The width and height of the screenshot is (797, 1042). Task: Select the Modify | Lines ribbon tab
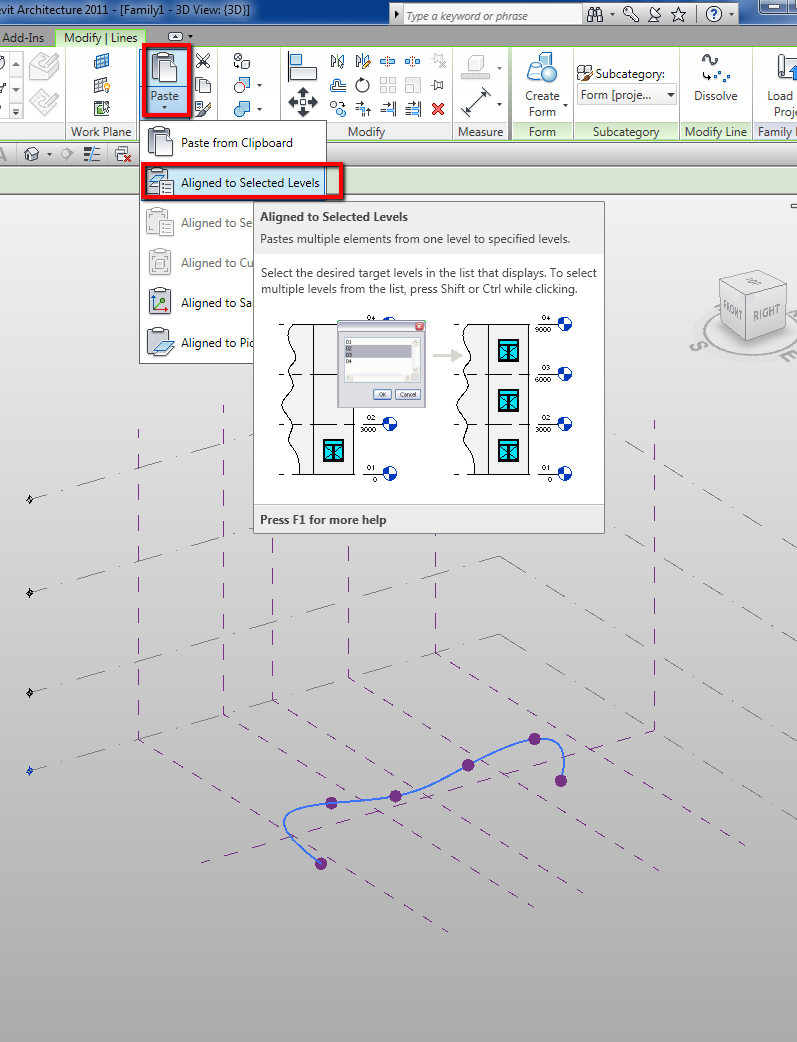[x=100, y=38]
